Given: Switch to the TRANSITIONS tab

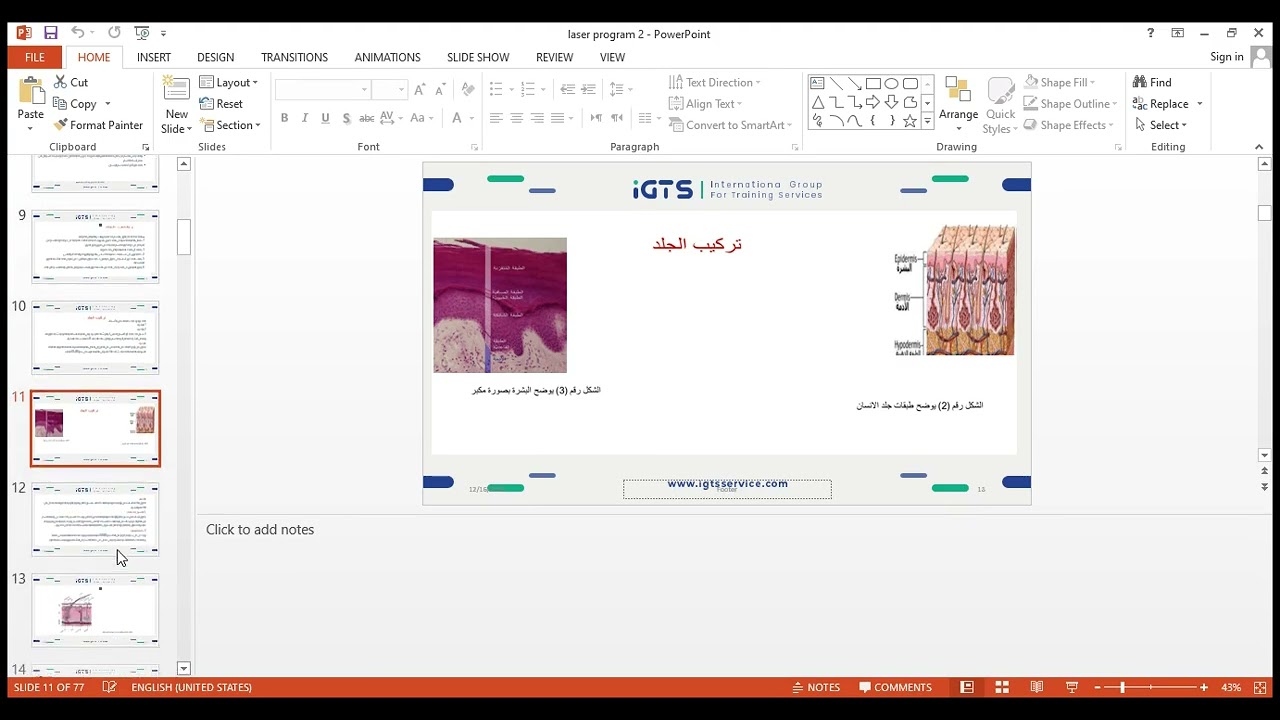Looking at the screenshot, I should tap(294, 57).
